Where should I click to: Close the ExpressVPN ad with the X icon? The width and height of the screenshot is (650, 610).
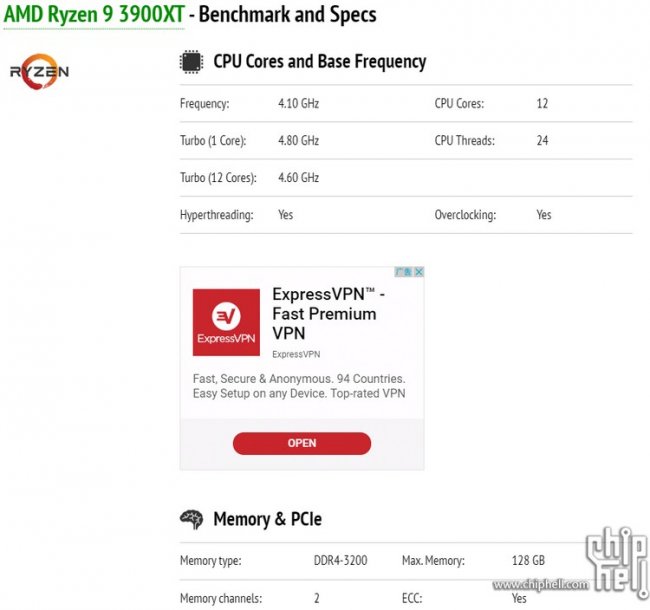point(419,272)
